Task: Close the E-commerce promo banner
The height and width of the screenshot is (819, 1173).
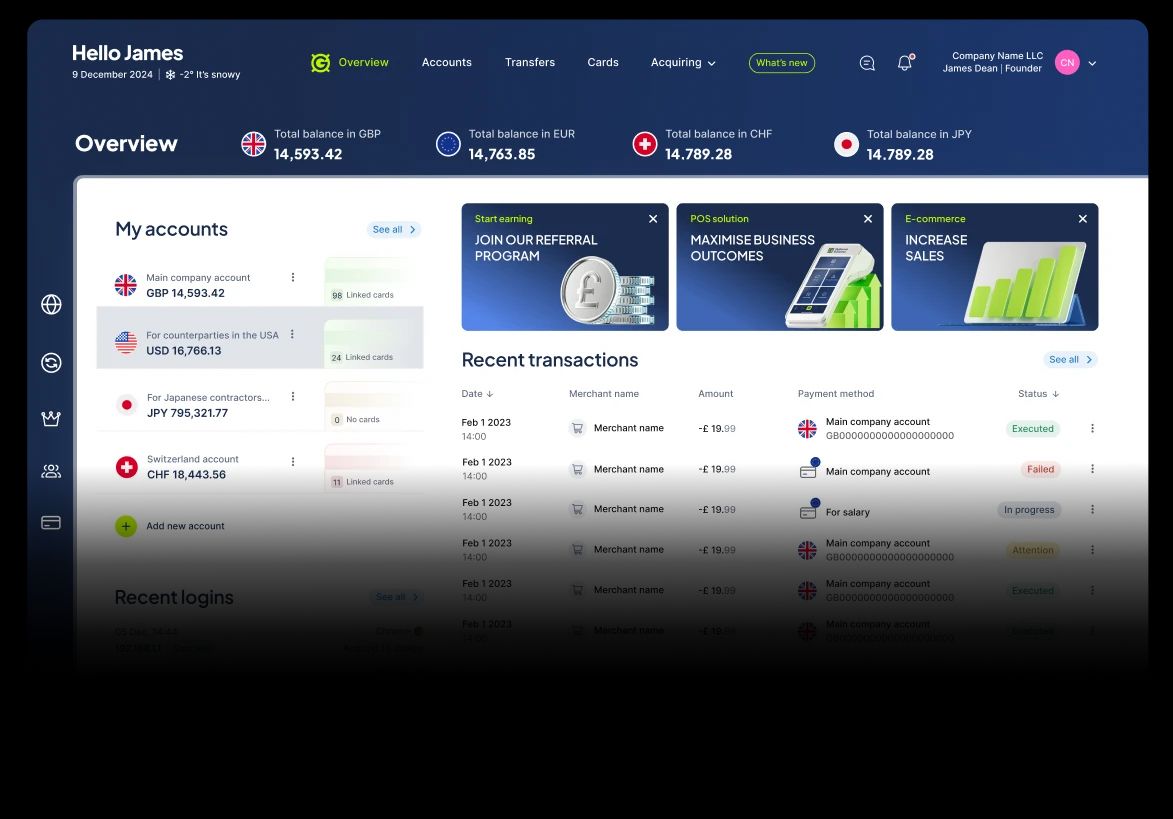Action: pos(1082,219)
